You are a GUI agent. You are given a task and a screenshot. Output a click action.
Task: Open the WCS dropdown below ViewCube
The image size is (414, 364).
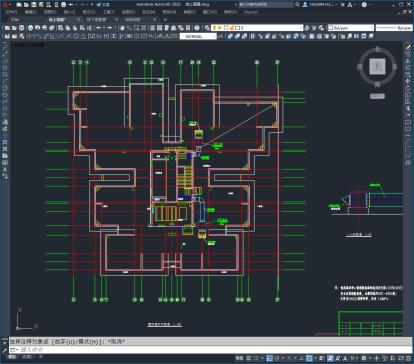point(377,96)
